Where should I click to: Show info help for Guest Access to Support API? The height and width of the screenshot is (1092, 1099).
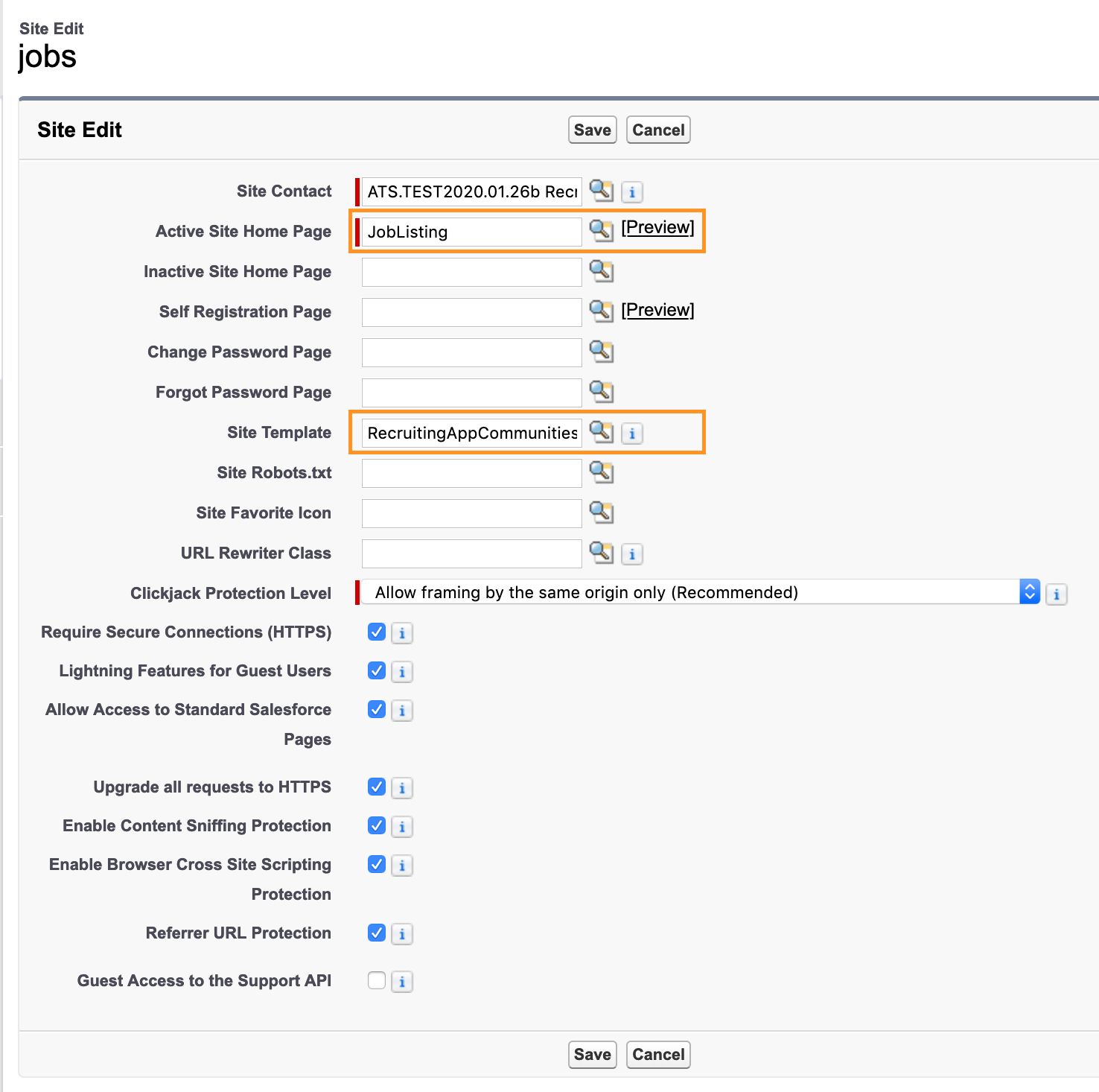pyautogui.click(x=402, y=982)
